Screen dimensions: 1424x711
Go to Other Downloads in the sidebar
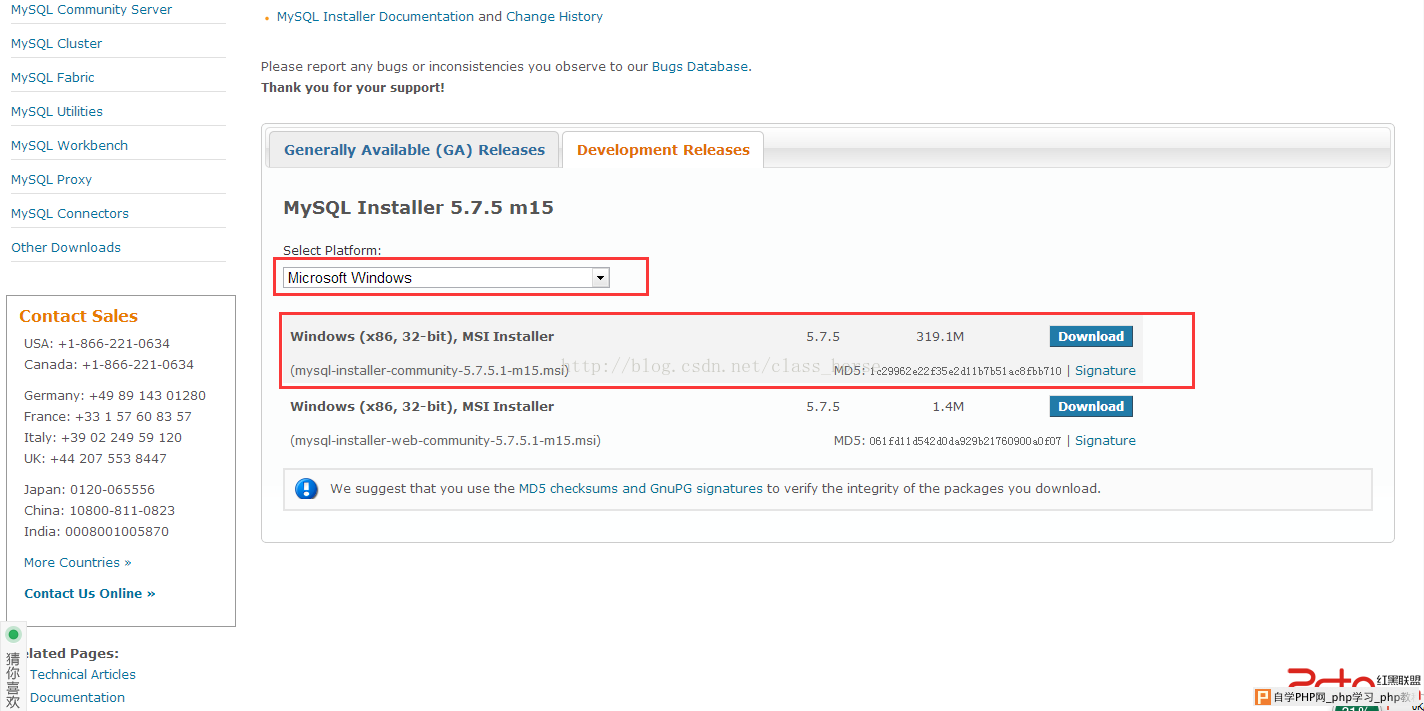66,248
